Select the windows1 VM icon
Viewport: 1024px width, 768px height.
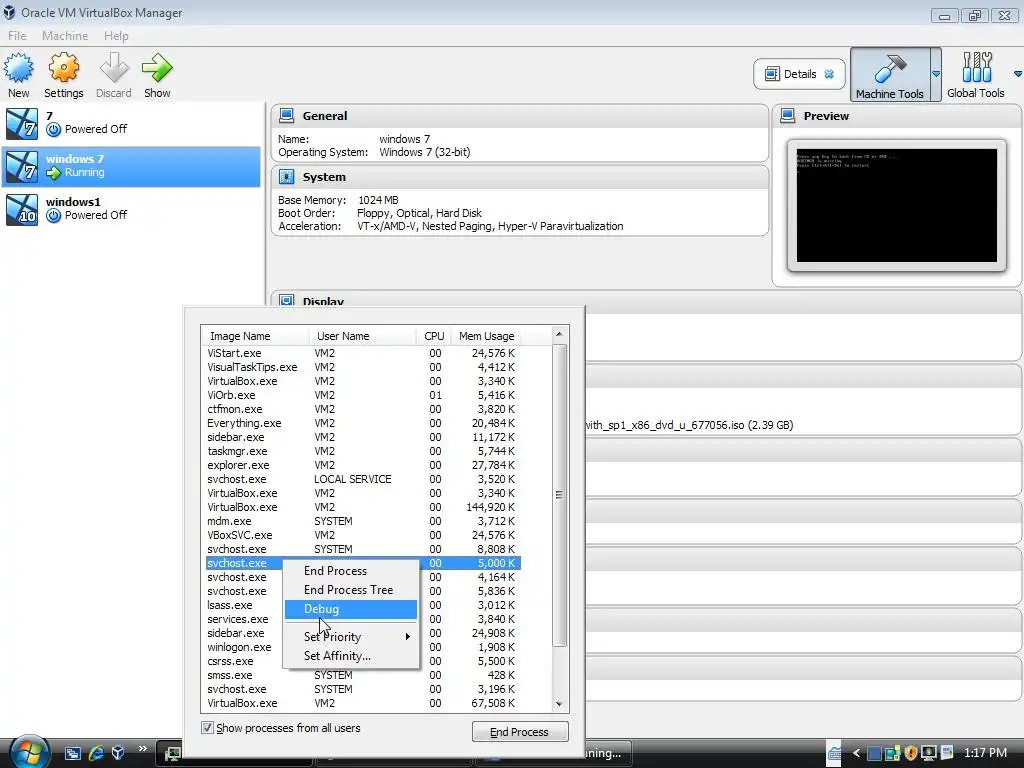[x=22, y=210]
